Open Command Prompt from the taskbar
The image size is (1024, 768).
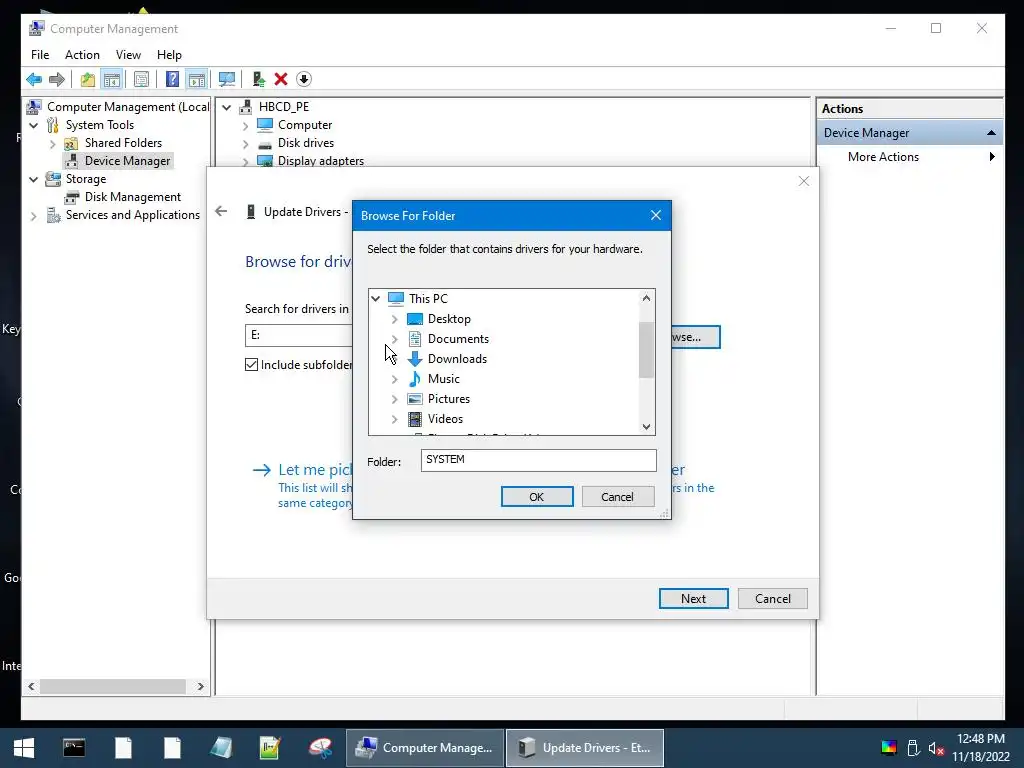point(74,748)
